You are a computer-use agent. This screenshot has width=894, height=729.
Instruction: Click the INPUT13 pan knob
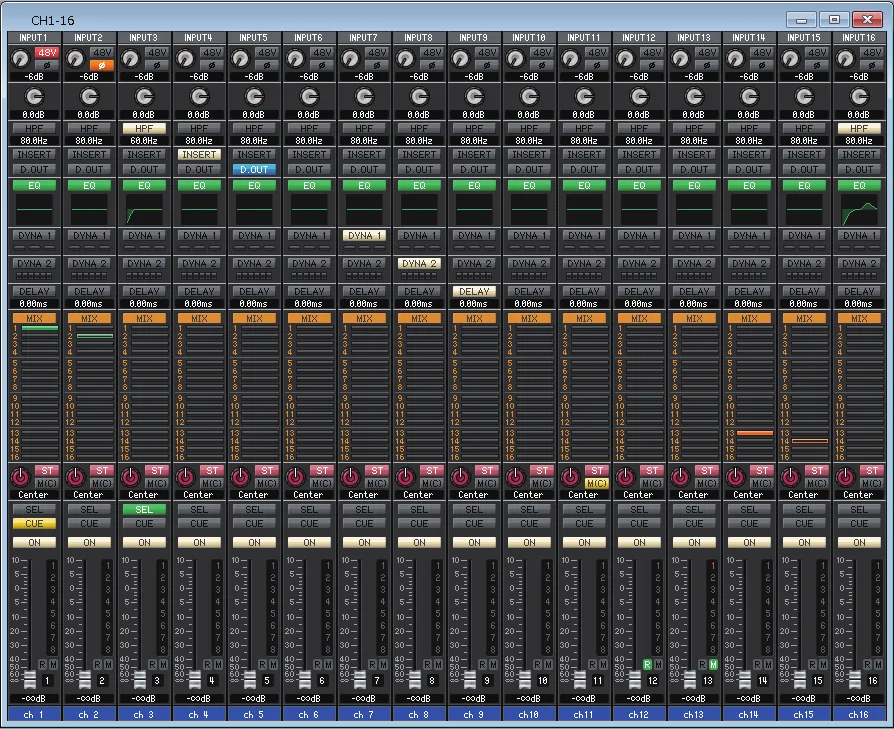click(681, 477)
